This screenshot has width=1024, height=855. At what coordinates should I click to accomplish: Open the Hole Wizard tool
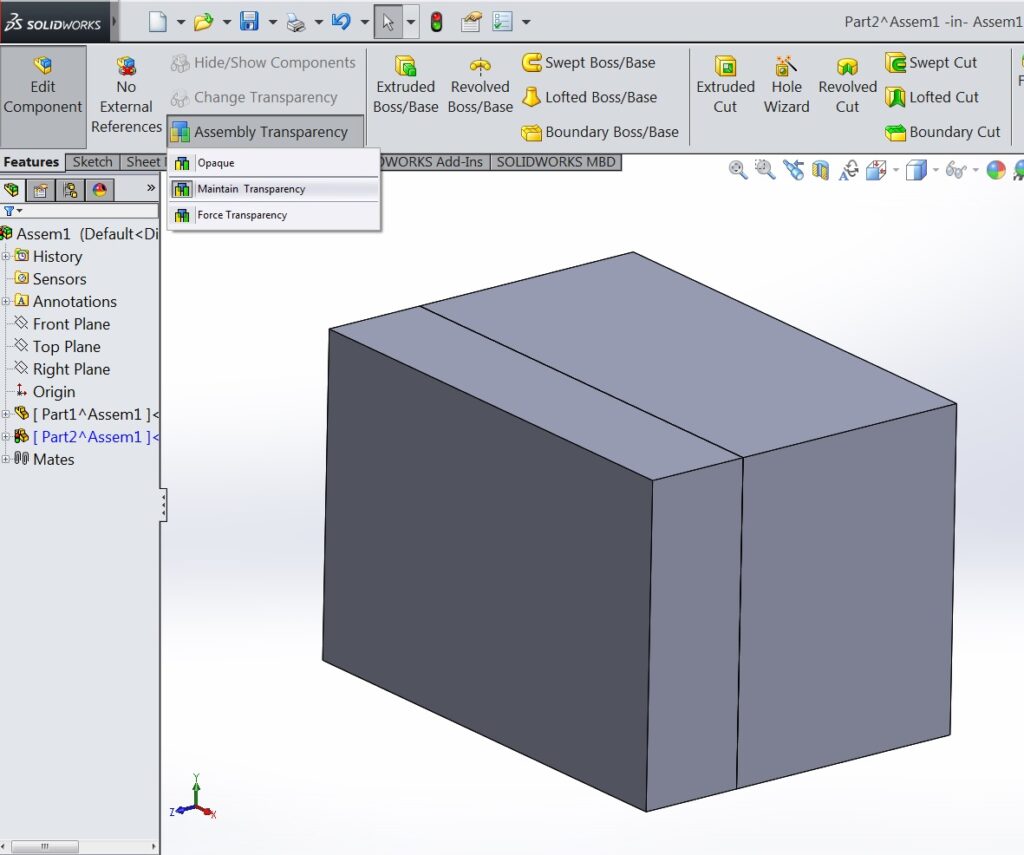point(787,85)
